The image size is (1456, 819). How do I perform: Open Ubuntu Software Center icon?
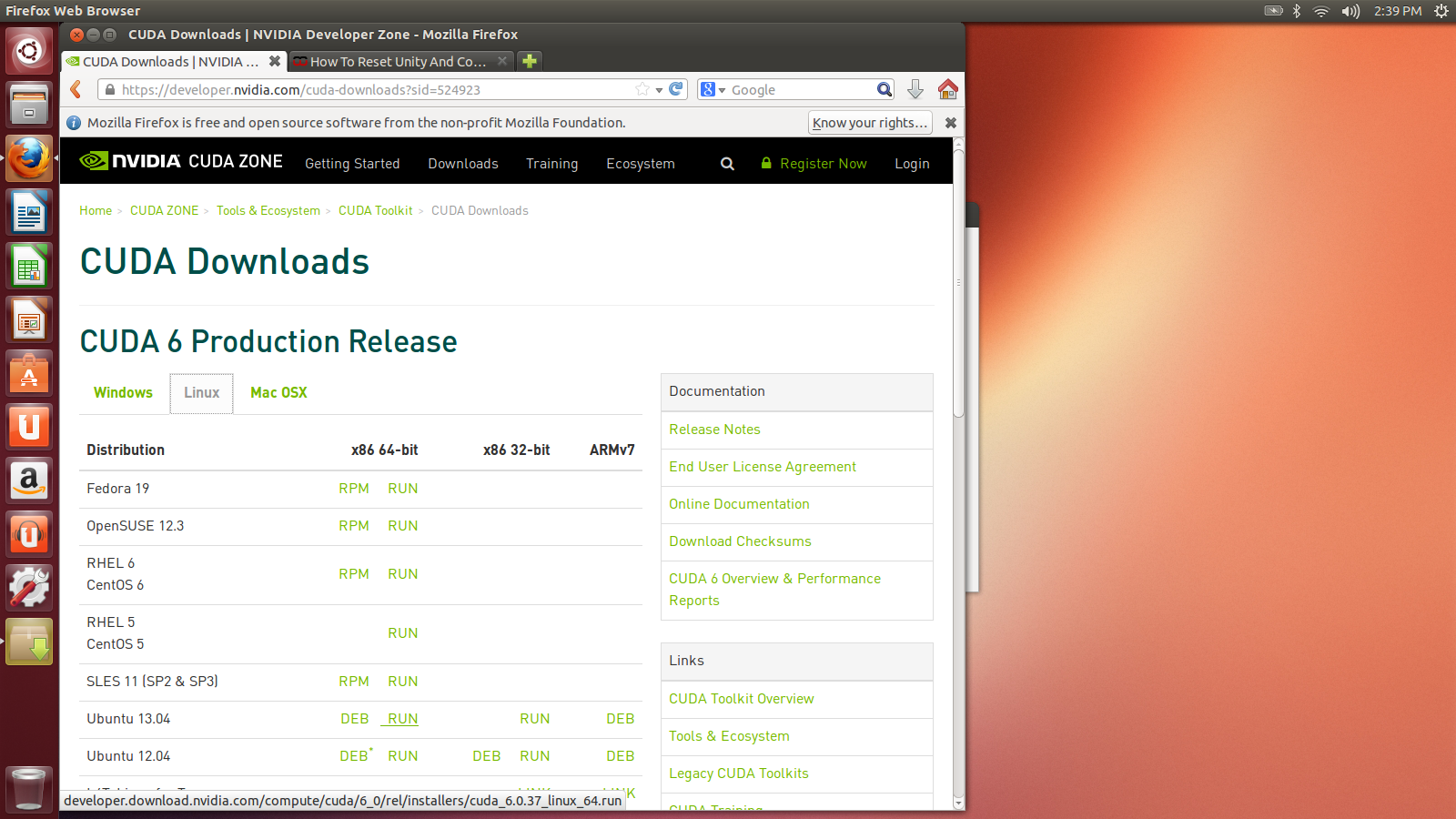point(29,374)
